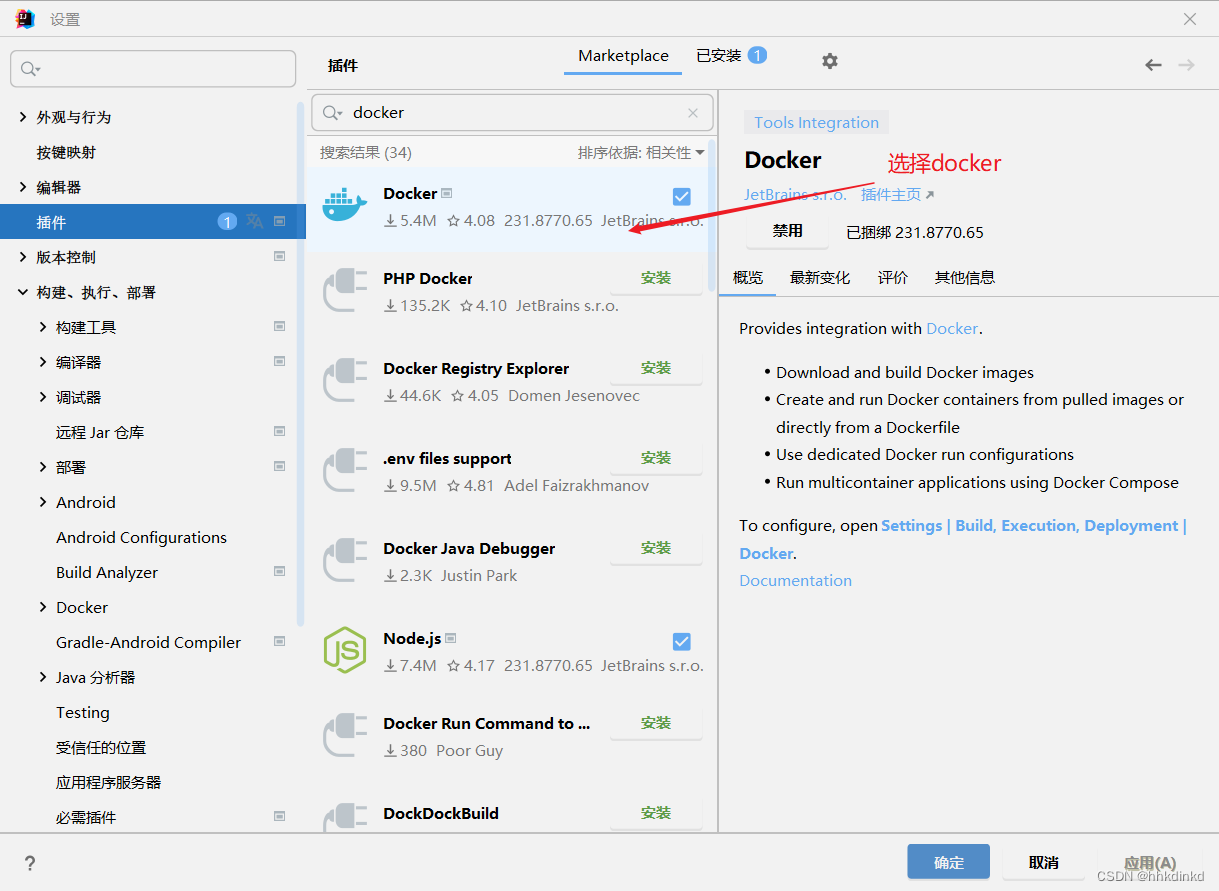Select 受信任的位置 in settings tree
Viewport: 1219px width, 891px height.
pyautogui.click(x=101, y=747)
